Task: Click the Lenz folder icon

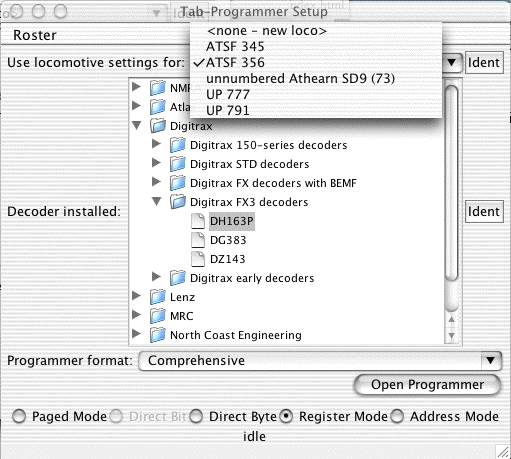Action: 158,297
